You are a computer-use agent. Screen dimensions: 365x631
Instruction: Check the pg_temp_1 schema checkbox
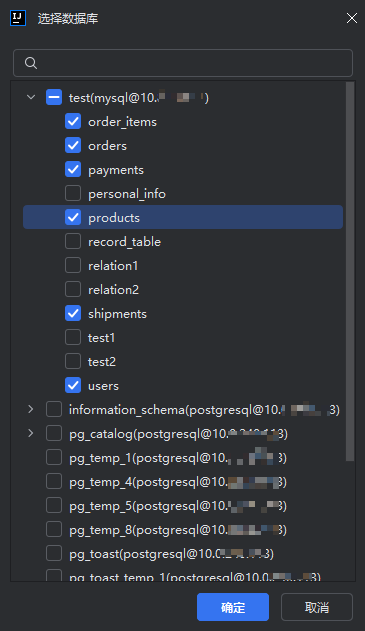54,458
